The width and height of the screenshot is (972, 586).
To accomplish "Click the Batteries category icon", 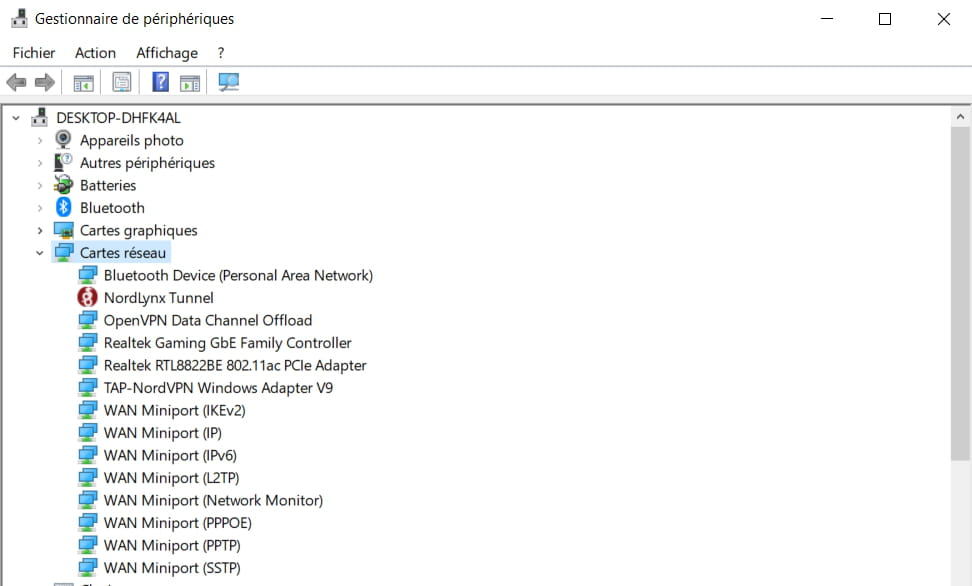I will pos(63,185).
